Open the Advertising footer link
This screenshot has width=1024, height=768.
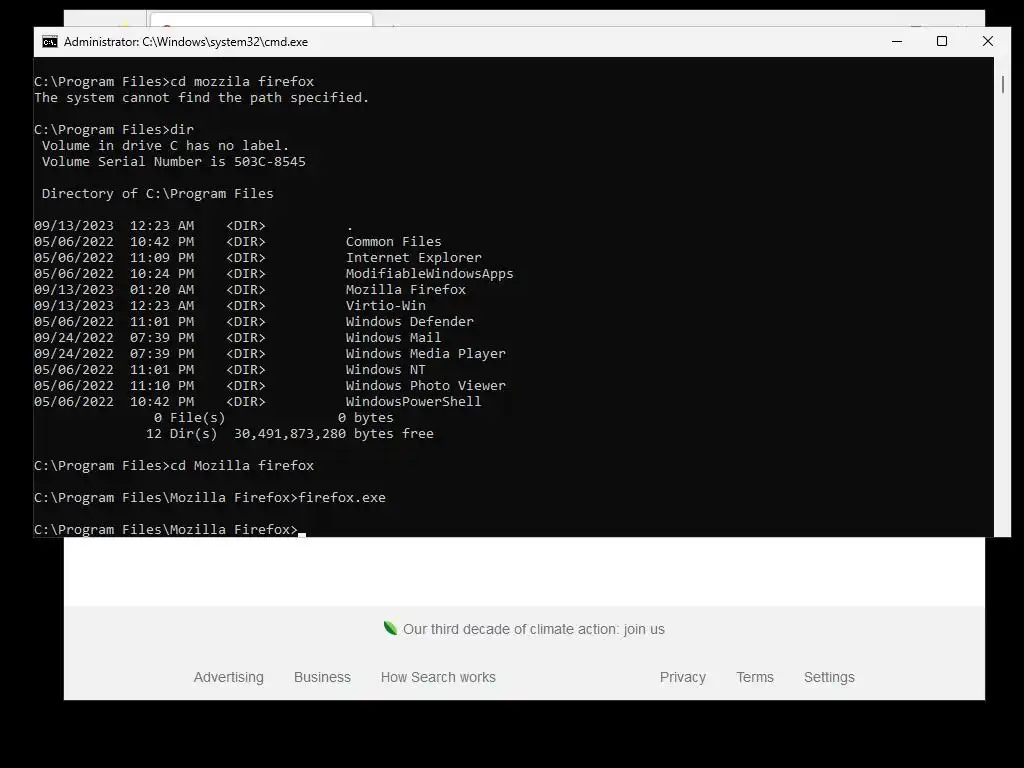[229, 677]
